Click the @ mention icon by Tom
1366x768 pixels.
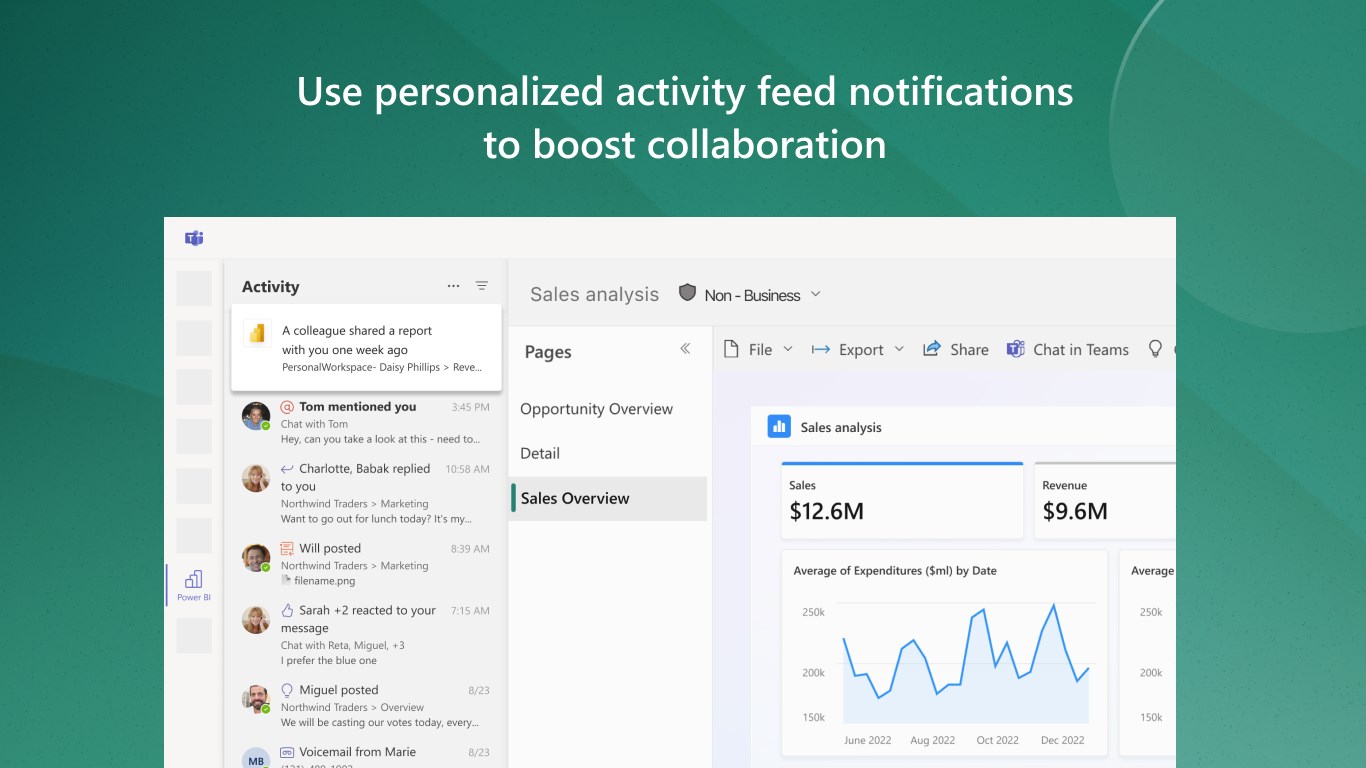(287, 407)
